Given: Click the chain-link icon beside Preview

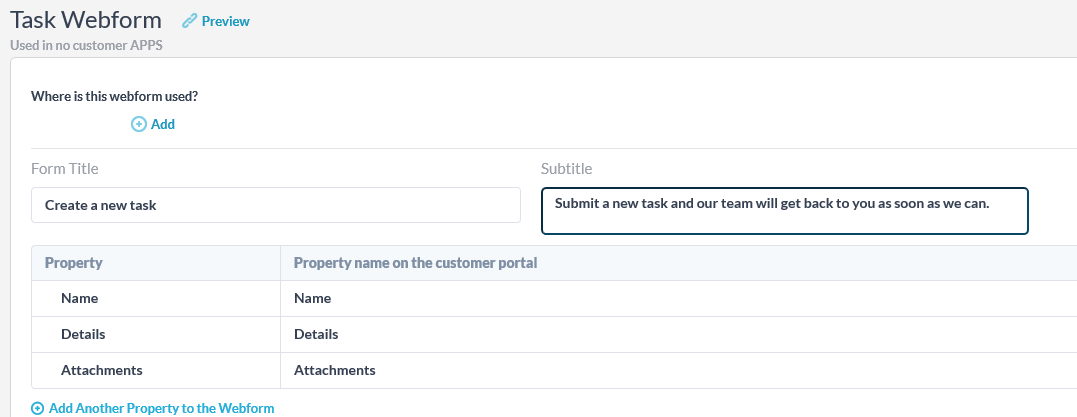Looking at the screenshot, I should point(189,21).
